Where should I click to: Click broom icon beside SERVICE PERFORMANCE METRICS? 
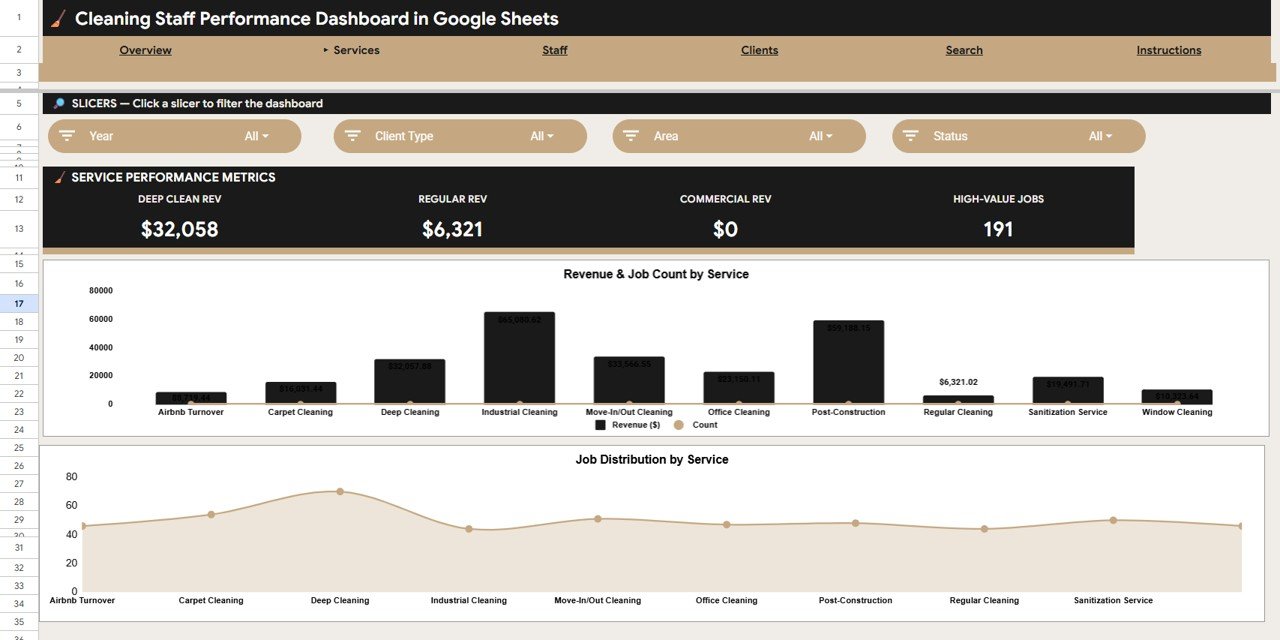pyautogui.click(x=59, y=177)
